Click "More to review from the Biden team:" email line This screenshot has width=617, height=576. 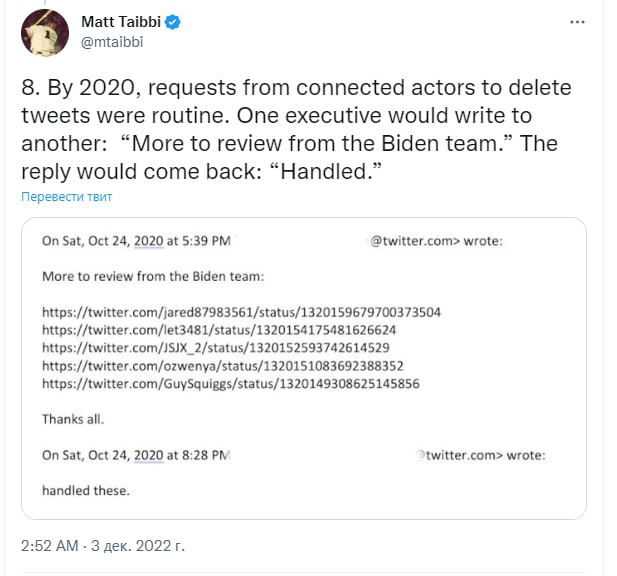153,276
